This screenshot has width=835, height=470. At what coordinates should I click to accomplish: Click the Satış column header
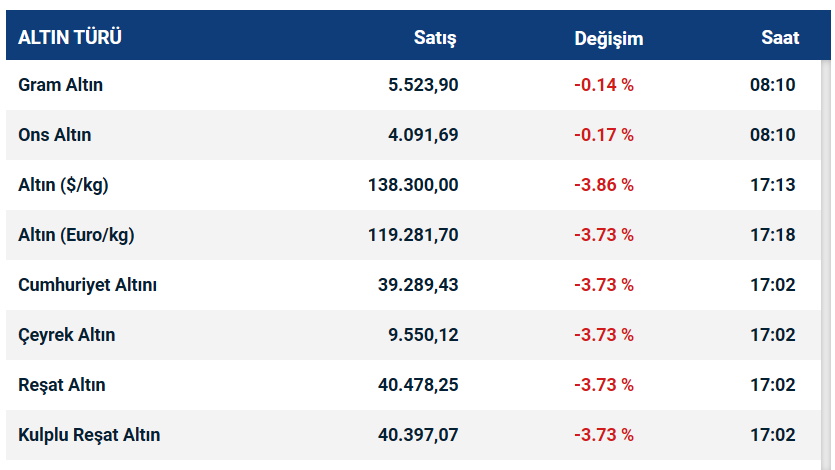(x=435, y=38)
